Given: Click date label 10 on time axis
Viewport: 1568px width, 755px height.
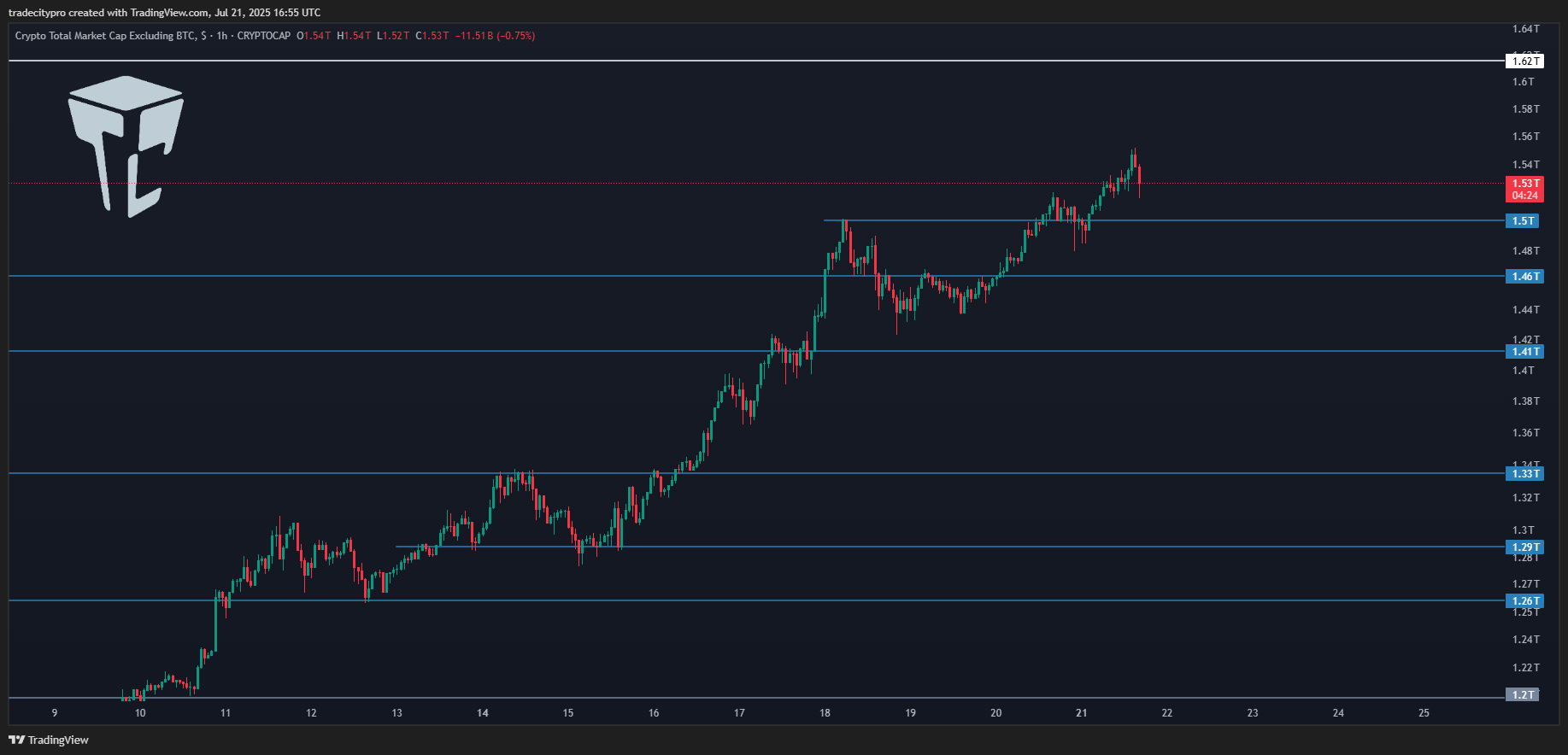Looking at the screenshot, I should coord(140,712).
